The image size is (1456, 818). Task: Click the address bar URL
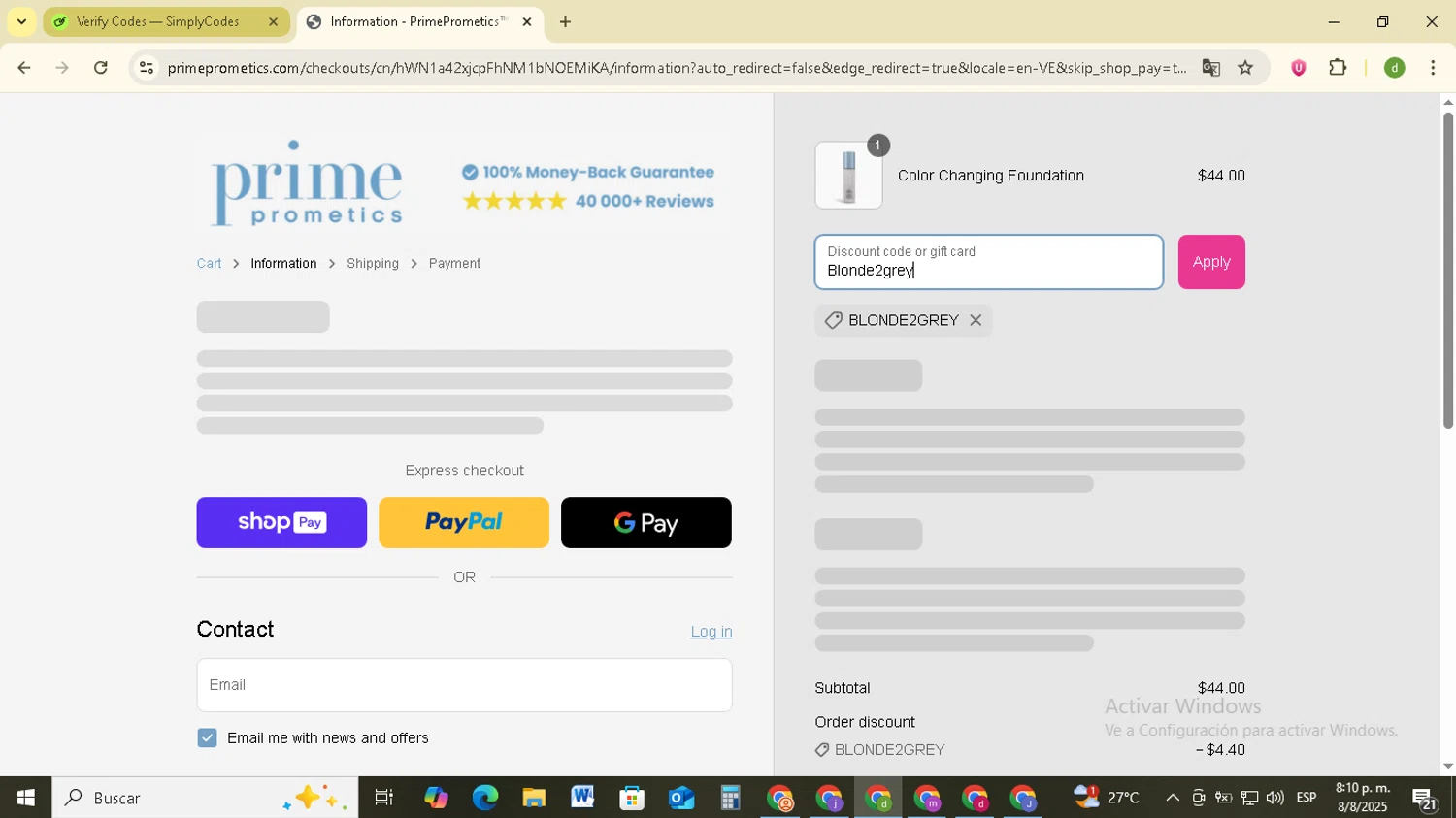click(x=677, y=68)
